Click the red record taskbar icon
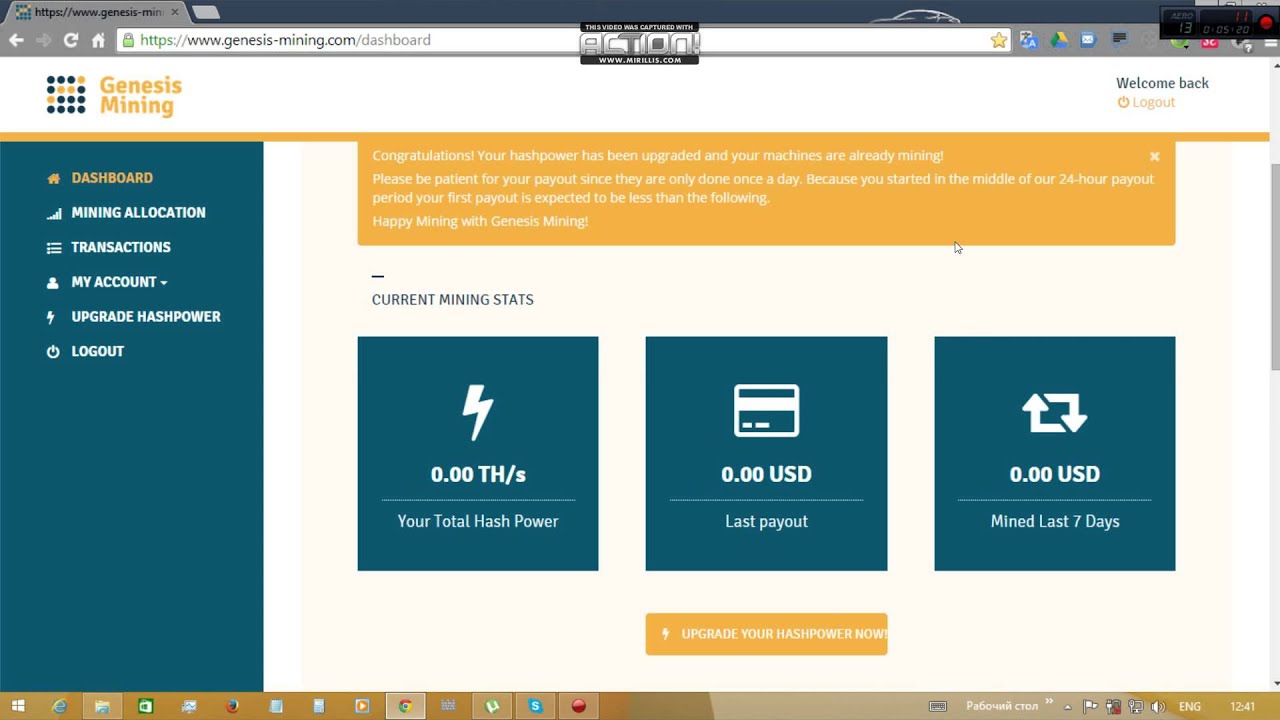The width and height of the screenshot is (1280, 720). 578,706
